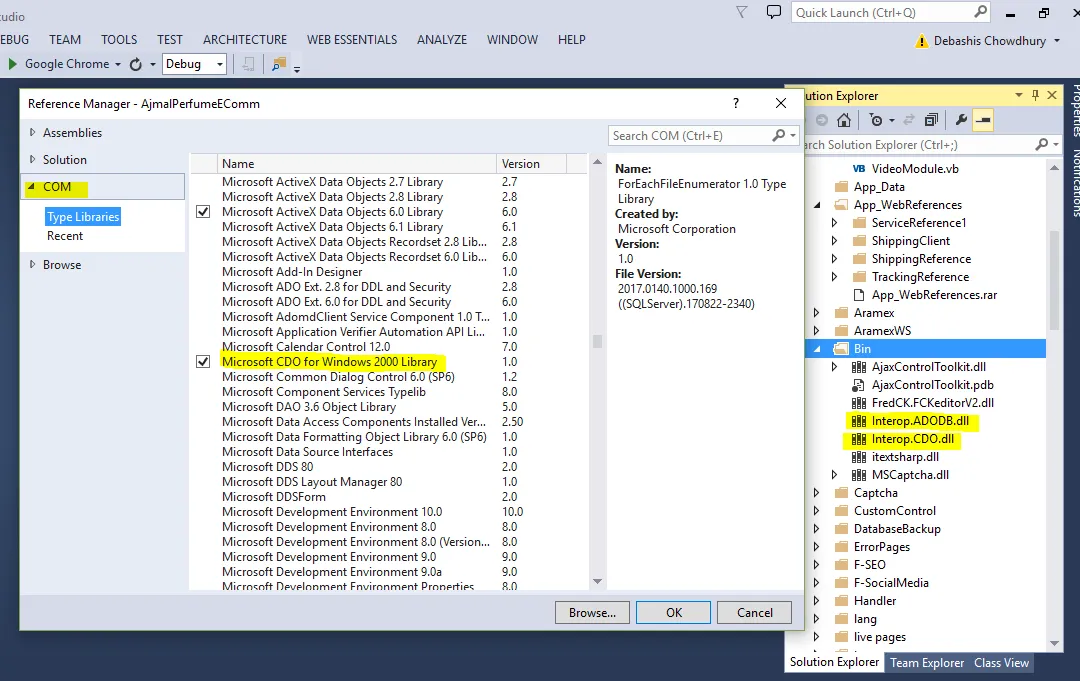Click the App_Data folder icon
This screenshot has width=1080, height=681.
[841, 187]
